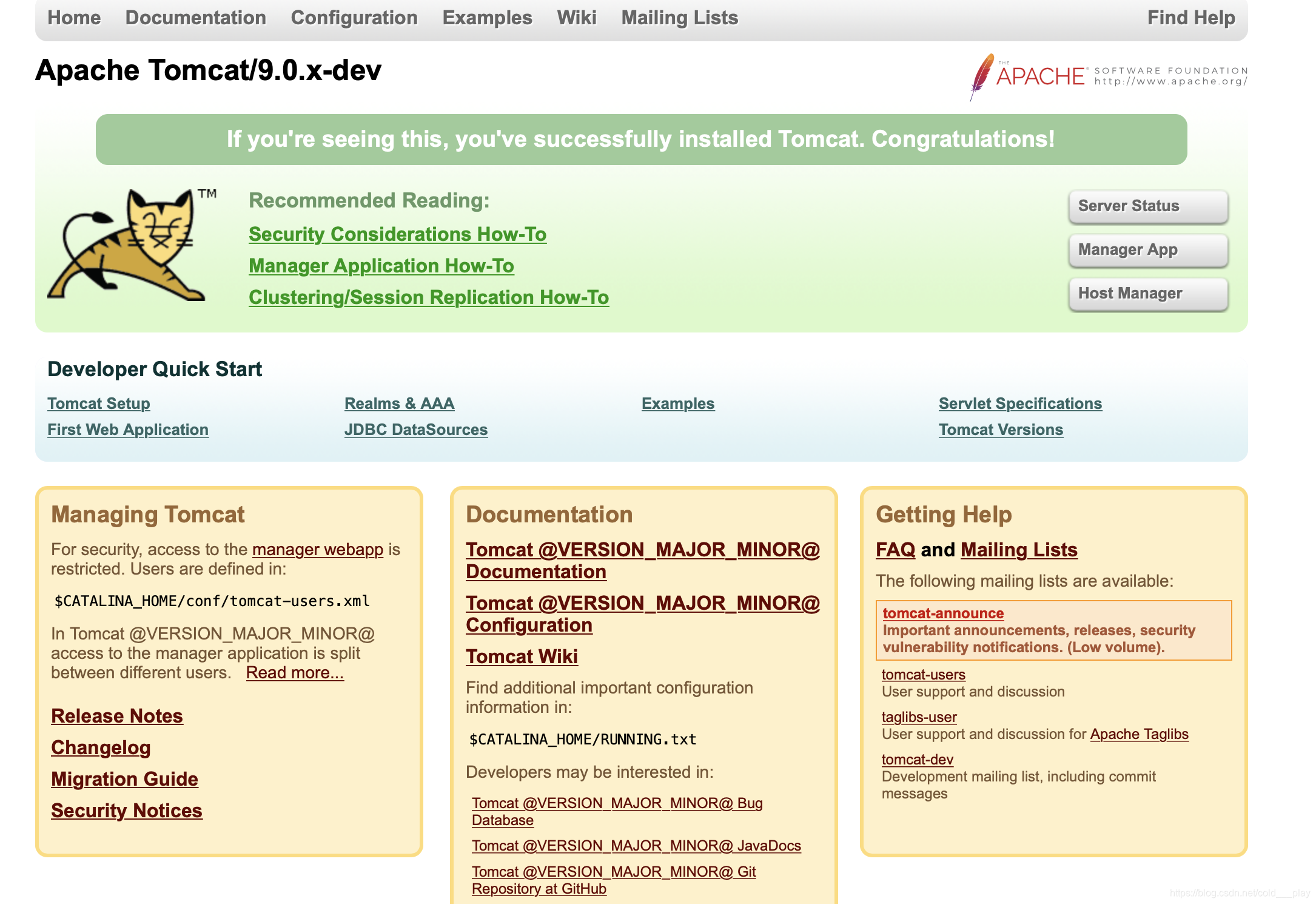Click the installation congratulations banner text
The height and width of the screenshot is (904, 1316).
pos(641,140)
